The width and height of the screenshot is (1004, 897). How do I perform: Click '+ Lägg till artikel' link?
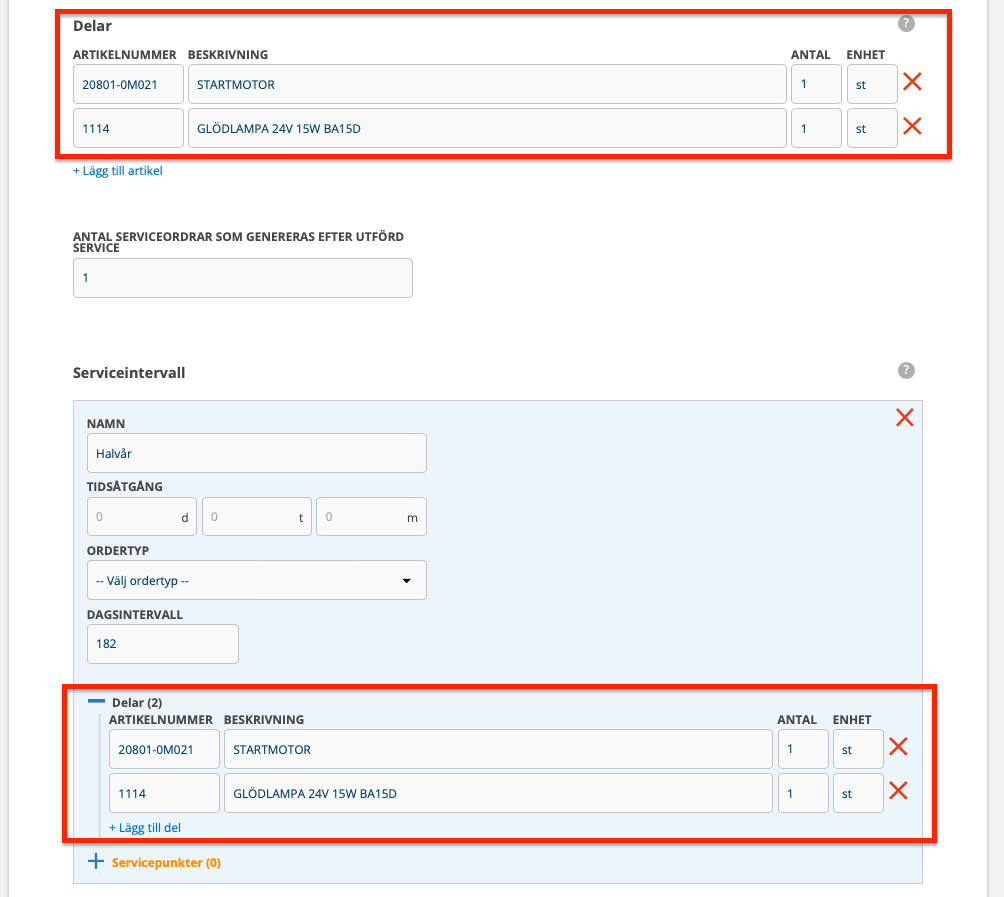pos(117,171)
